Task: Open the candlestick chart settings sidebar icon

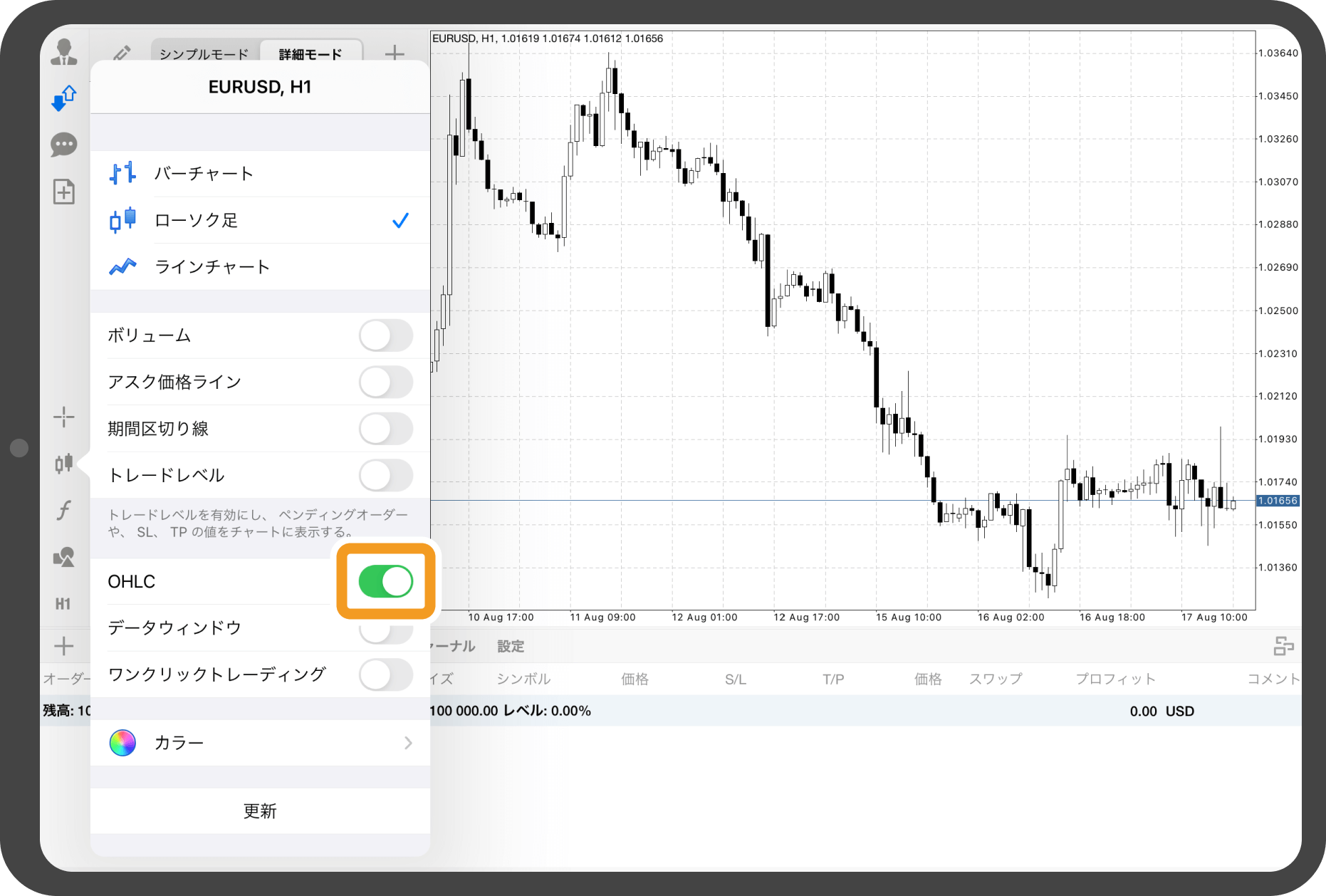Action: tap(64, 464)
